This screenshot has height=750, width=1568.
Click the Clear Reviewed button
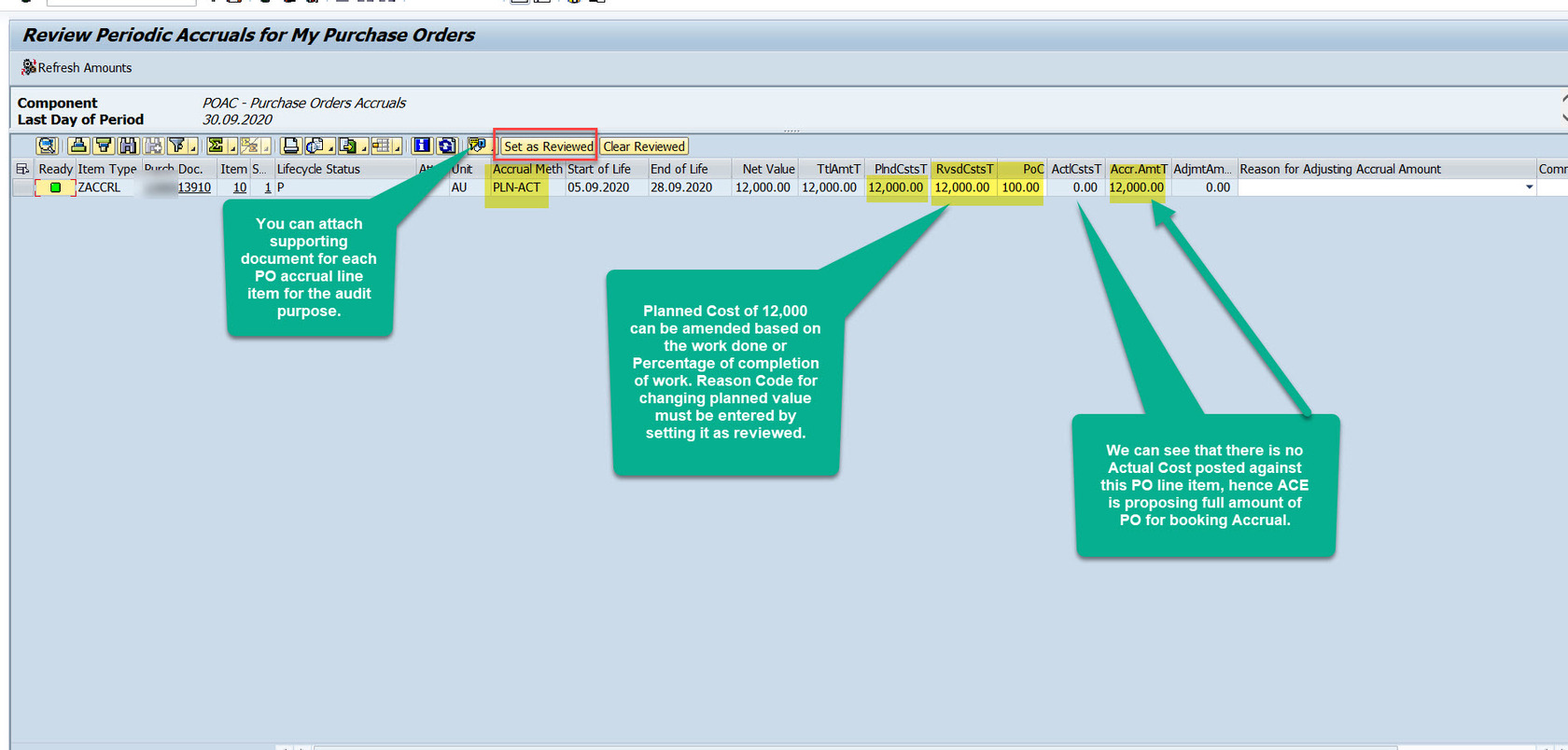coord(644,146)
